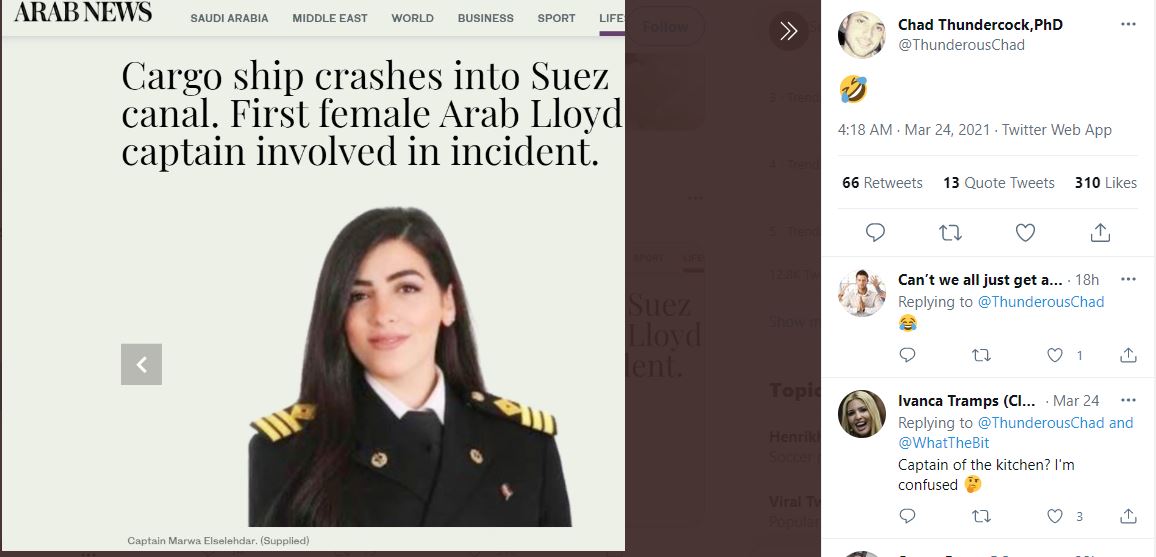Collapse the tweet sidebar with double chevron
Viewport: 1156px width, 557px height.
click(x=788, y=31)
